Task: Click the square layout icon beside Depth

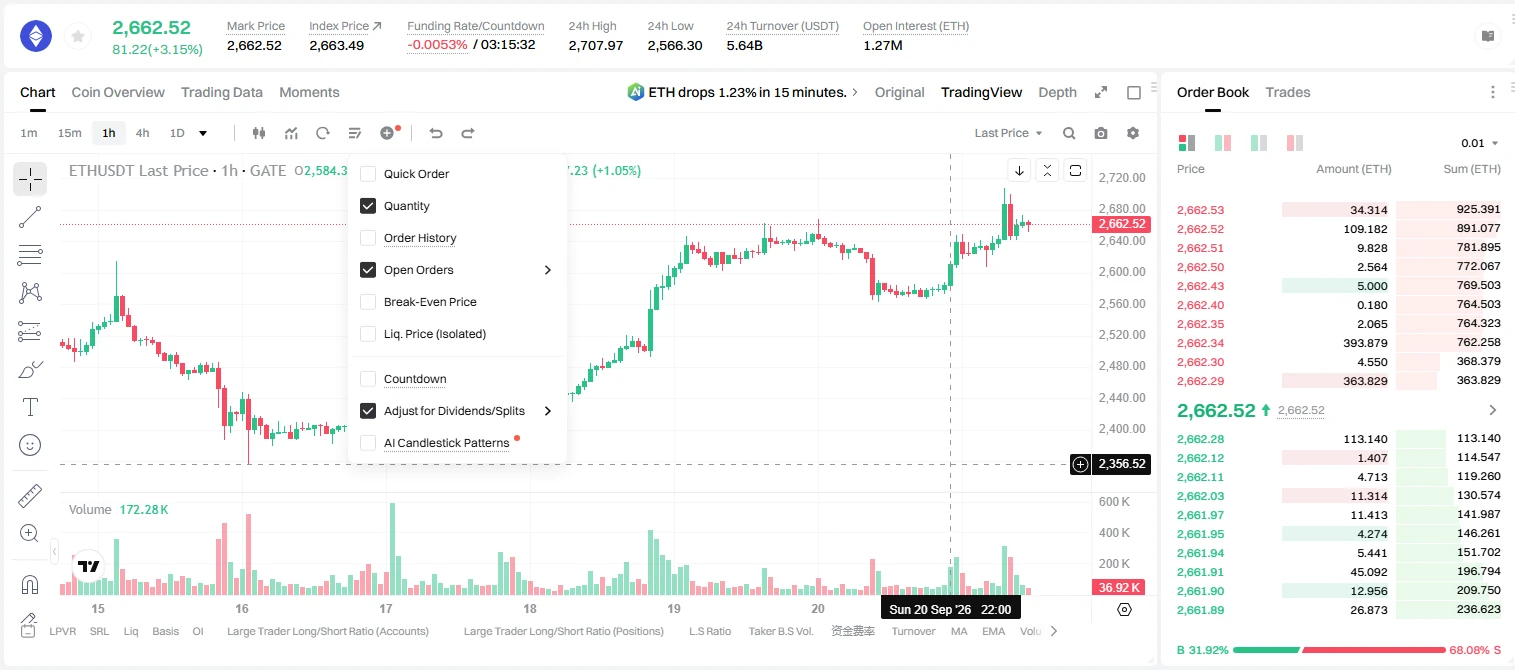Action: coord(1134,92)
